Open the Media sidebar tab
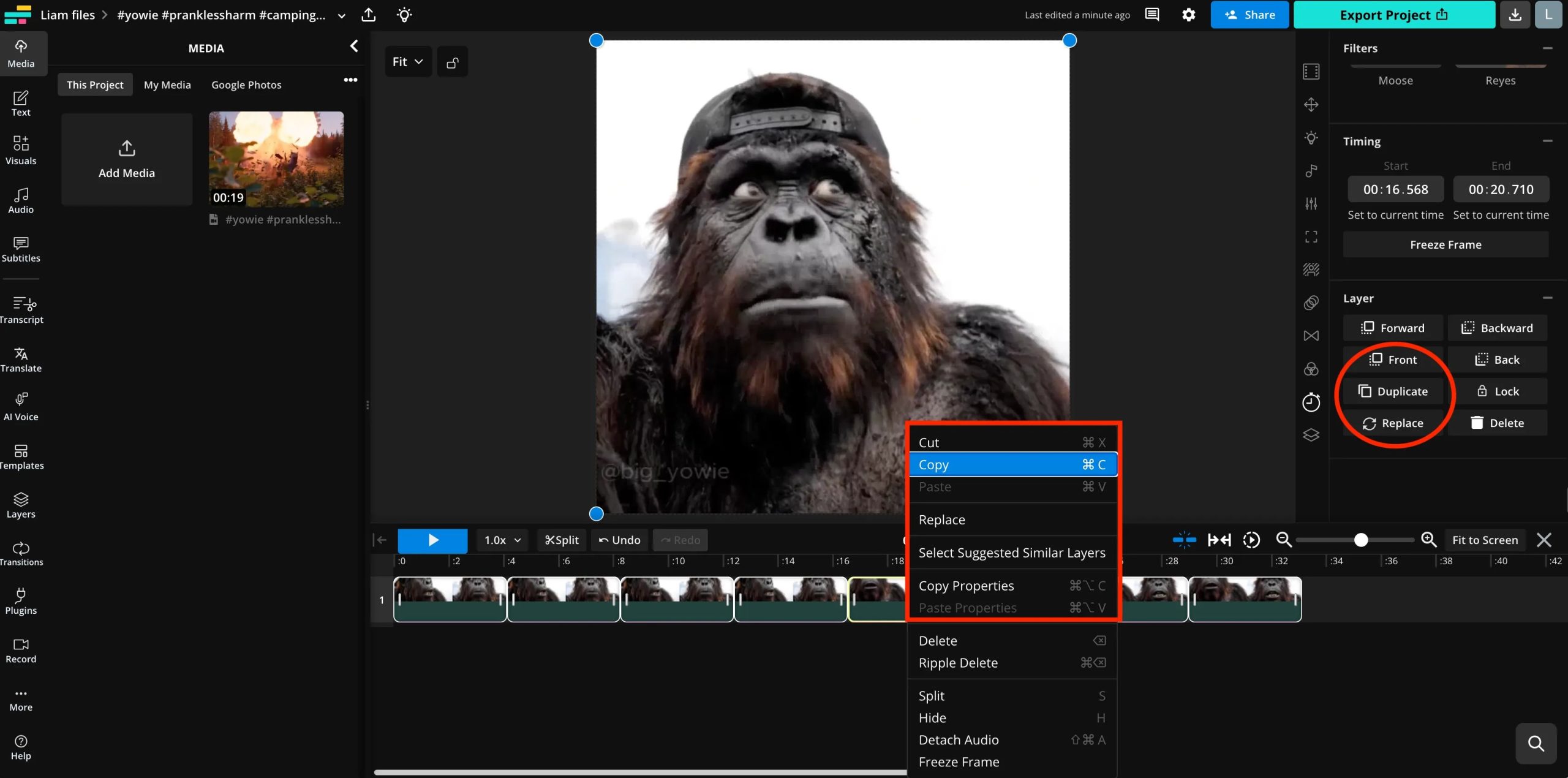 click(21, 55)
